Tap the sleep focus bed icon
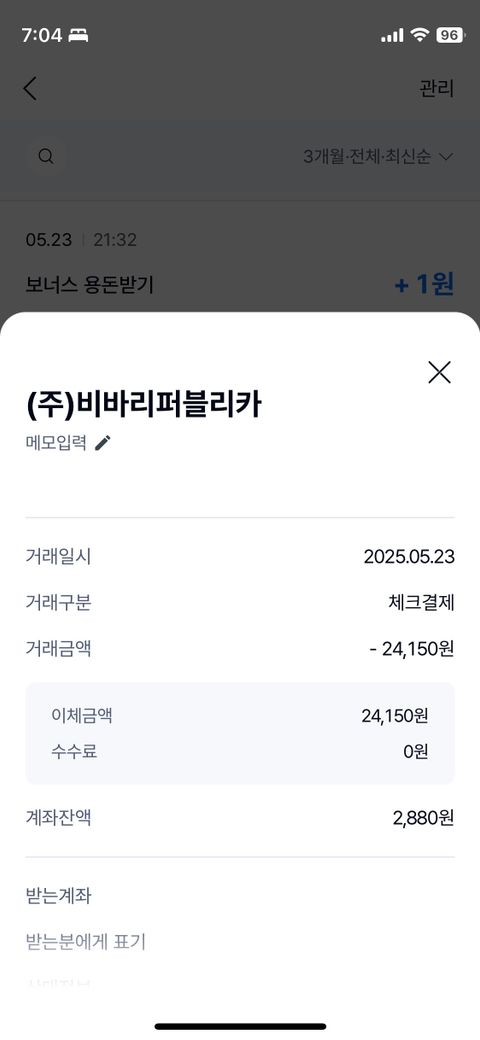 pos(78,36)
